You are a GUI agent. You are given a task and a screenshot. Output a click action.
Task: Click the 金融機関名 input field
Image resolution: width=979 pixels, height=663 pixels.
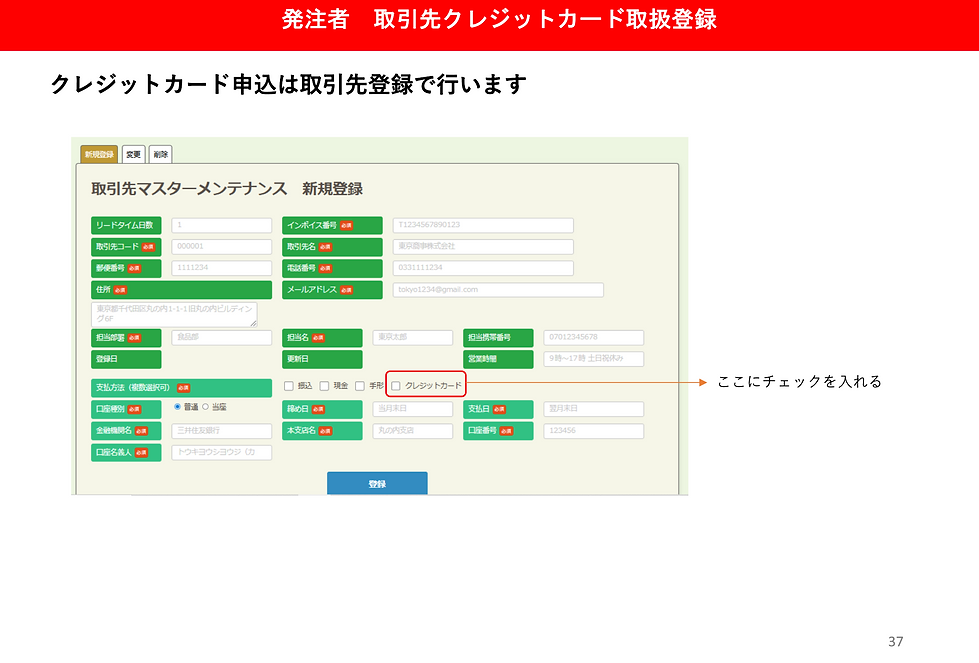(222, 431)
